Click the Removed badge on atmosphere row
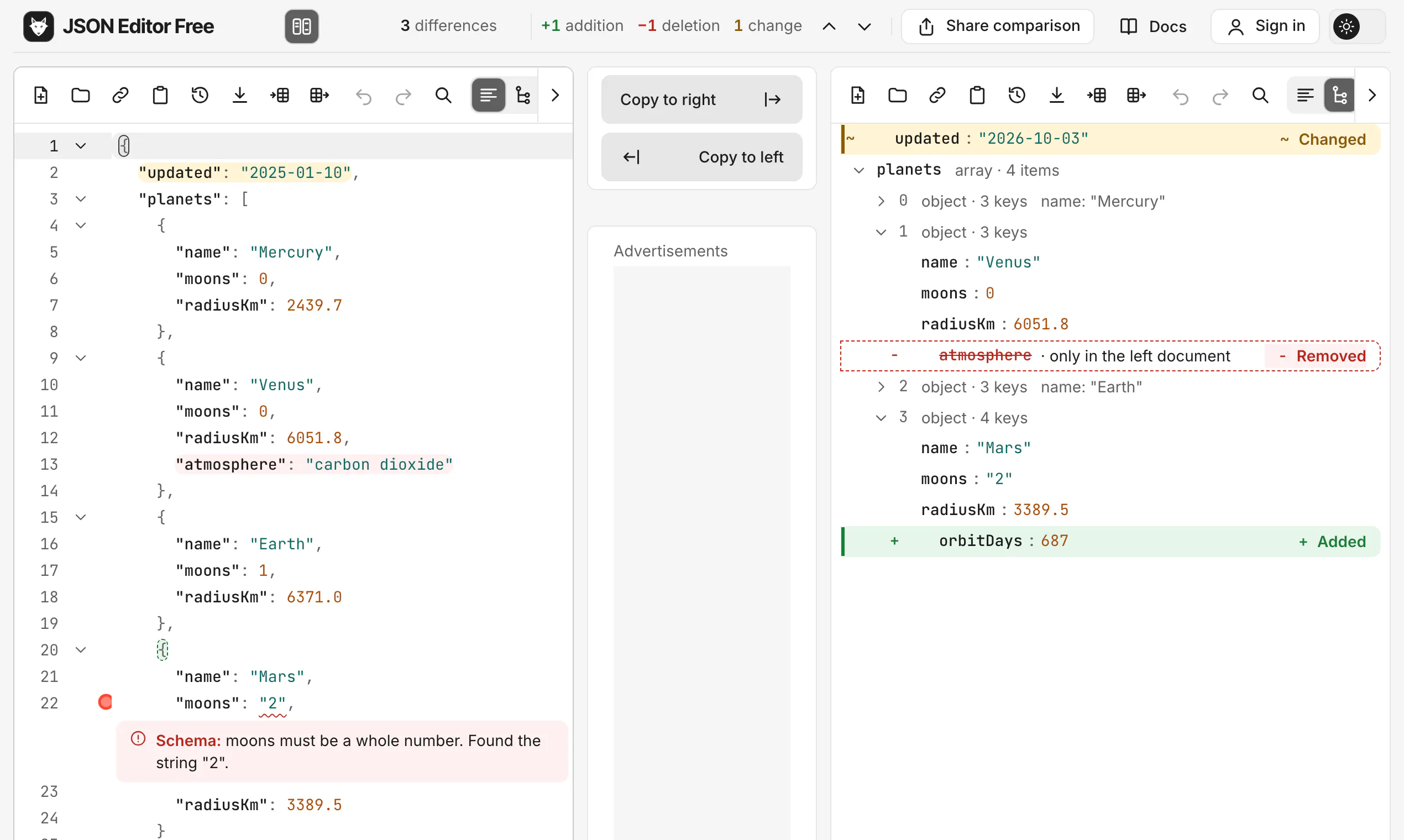The image size is (1404, 840). pyautogui.click(x=1323, y=356)
